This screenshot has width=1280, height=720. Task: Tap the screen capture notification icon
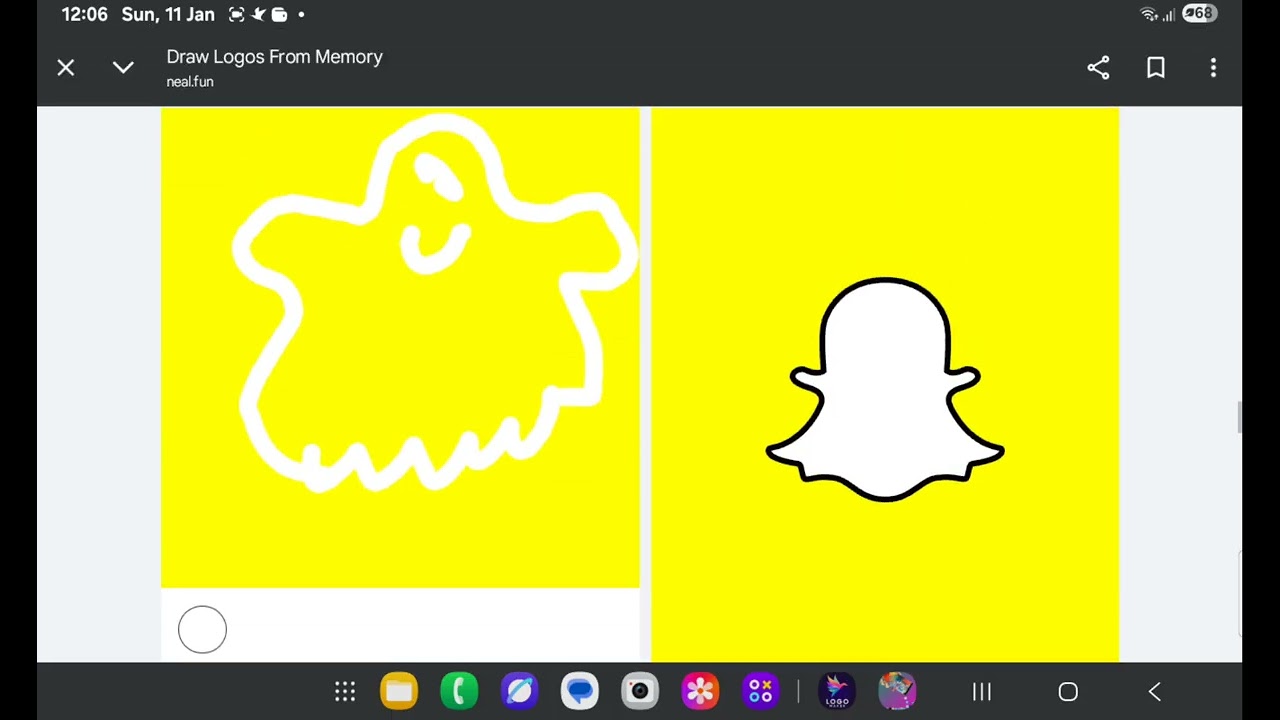236,15
